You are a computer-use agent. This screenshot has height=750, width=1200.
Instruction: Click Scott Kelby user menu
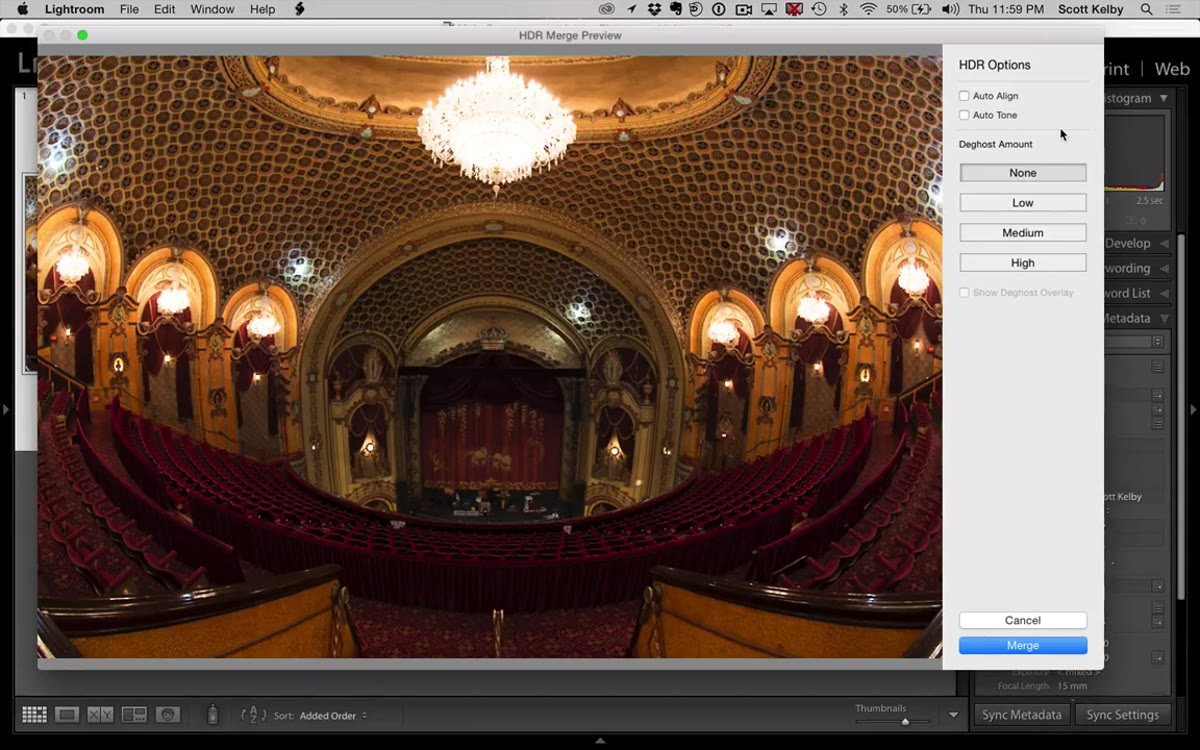[x=1092, y=9]
